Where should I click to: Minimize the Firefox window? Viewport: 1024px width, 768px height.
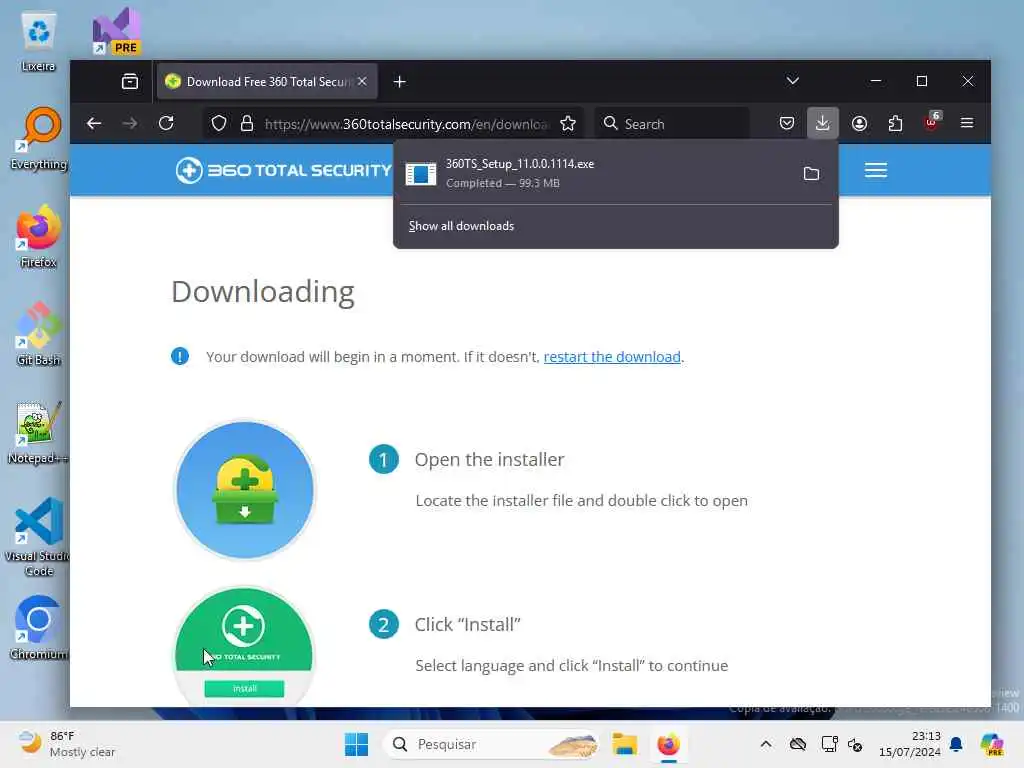876,81
